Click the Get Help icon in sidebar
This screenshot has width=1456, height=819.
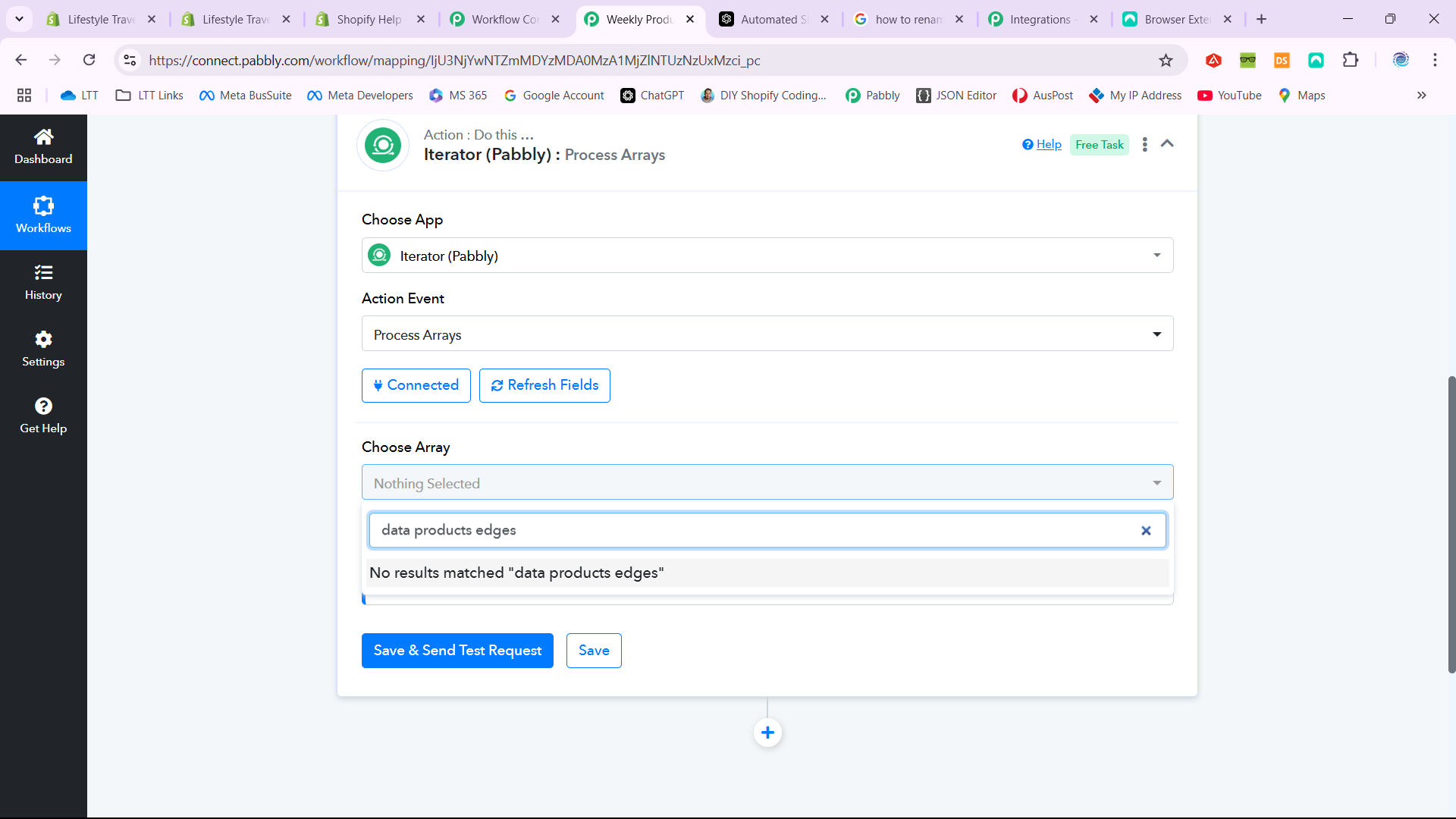(43, 406)
